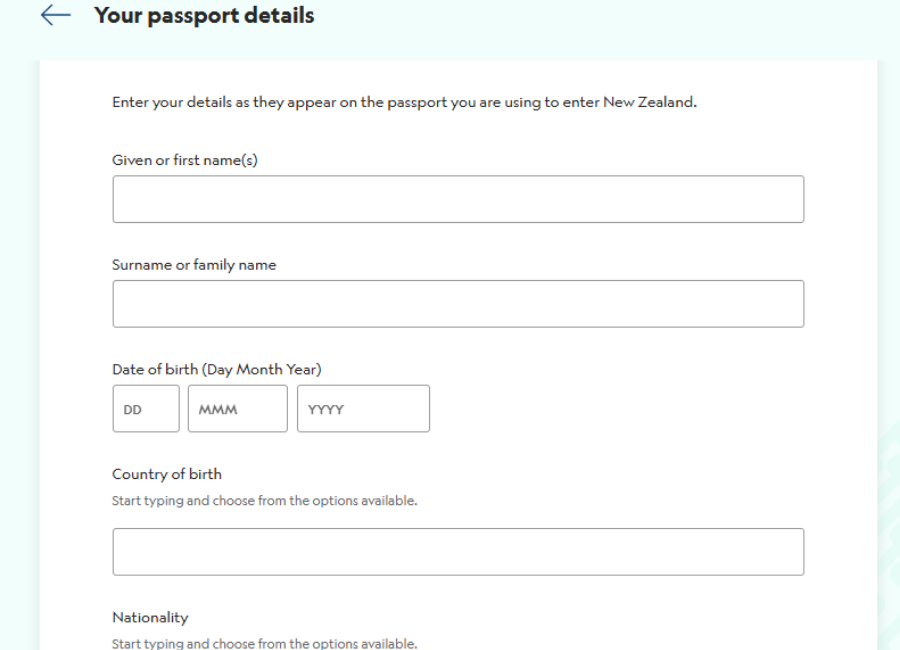
Task: Focus the Given or first name(s) field
Action: click(x=458, y=199)
